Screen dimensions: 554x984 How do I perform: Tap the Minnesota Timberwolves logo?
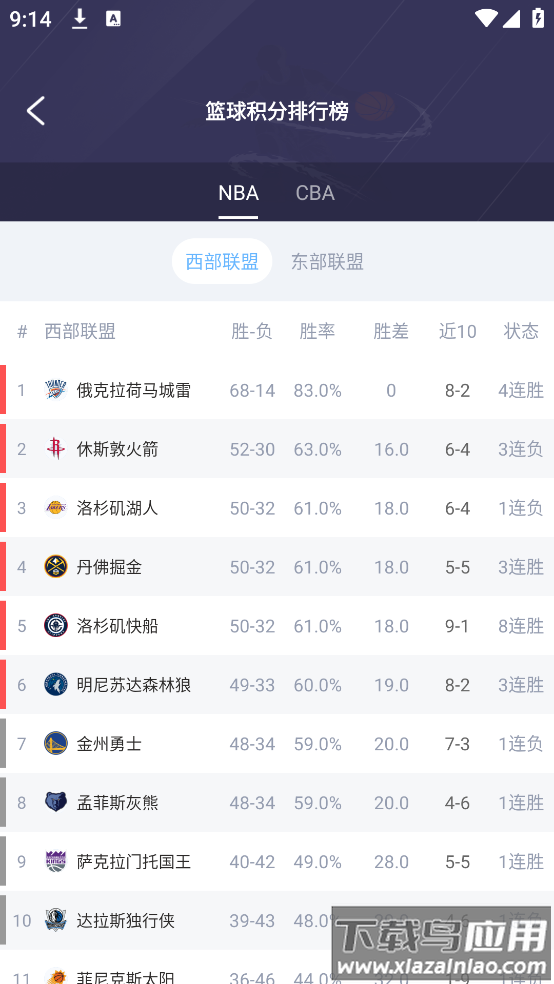pos(56,685)
